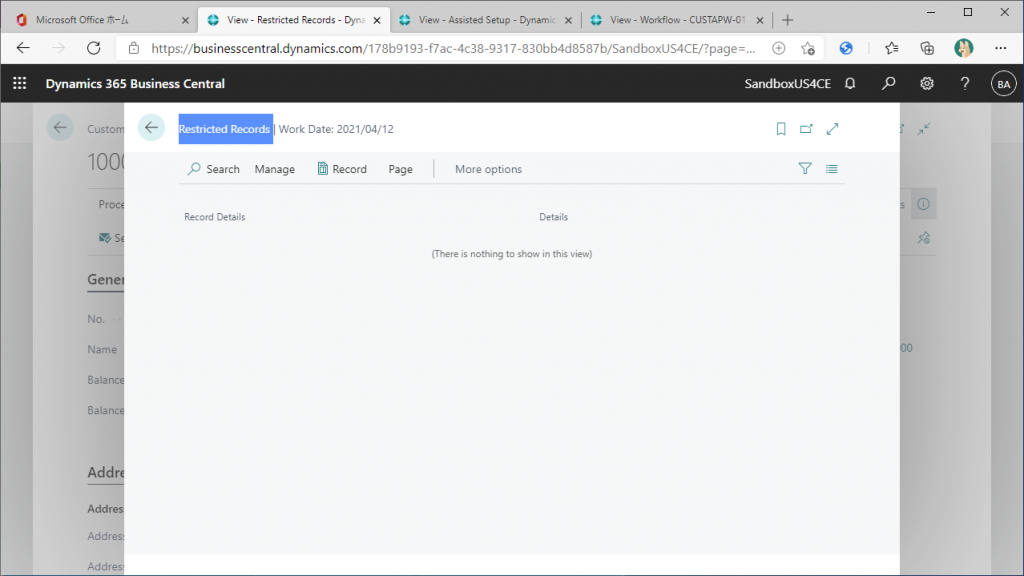Close the Microsoft Office browser tab
This screenshot has width=1024, height=576.
pyautogui.click(x=185, y=20)
